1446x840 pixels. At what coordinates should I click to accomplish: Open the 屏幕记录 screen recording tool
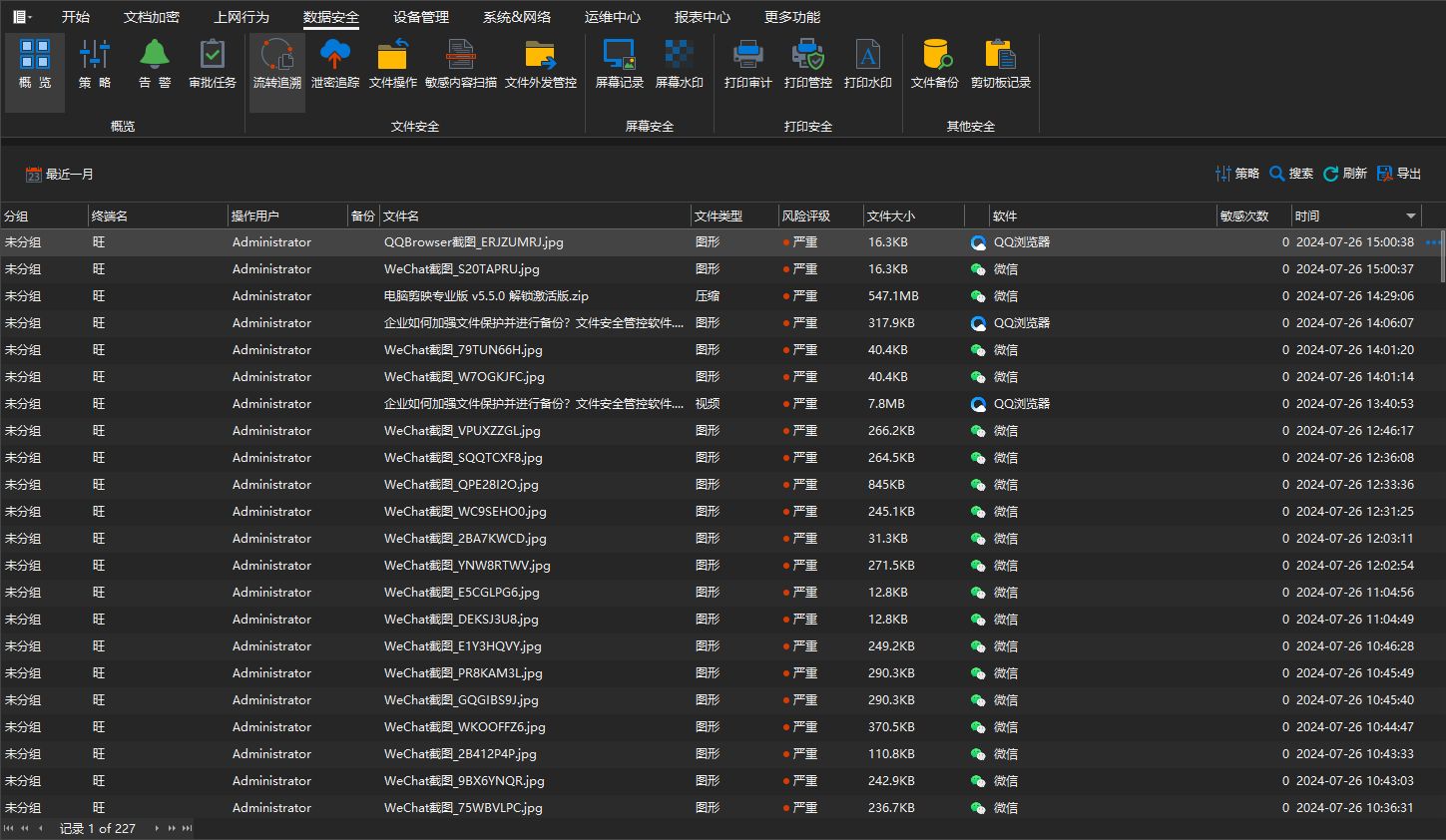[620, 65]
